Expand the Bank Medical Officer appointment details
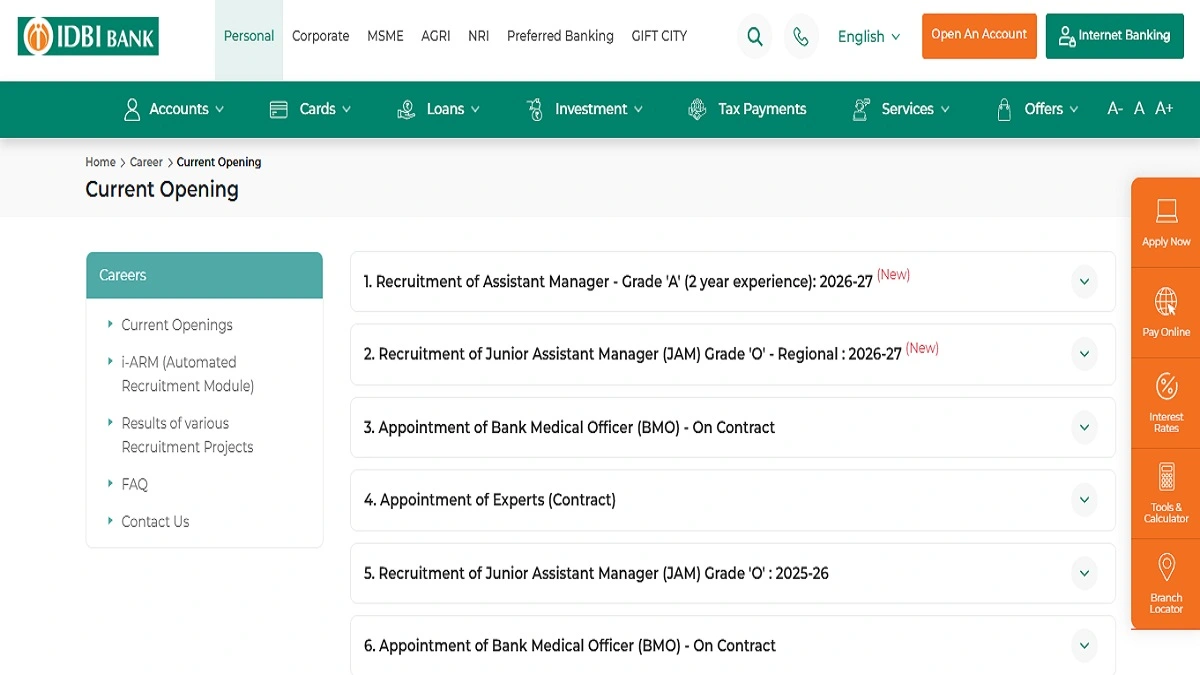Screen dimensions: 1200x675 1085,428
